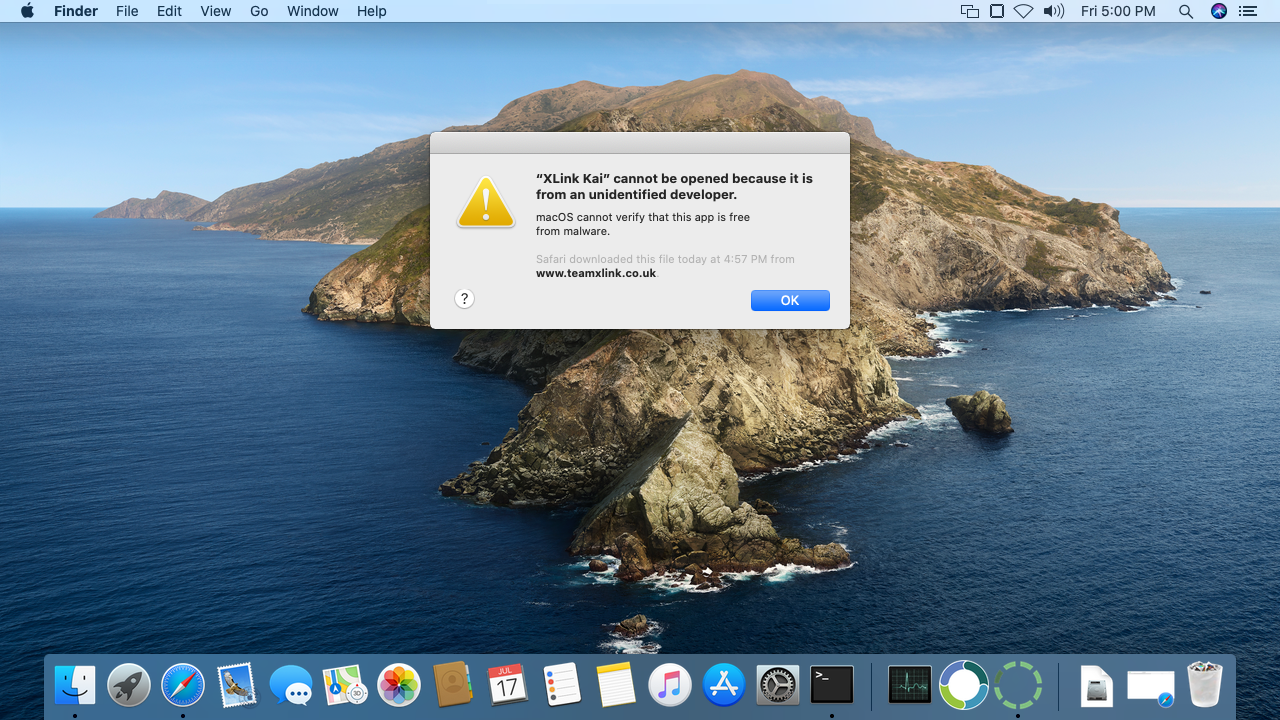Expand the volume control in menu bar
Viewport: 1280px width, 720px height.
[1053, 11]
